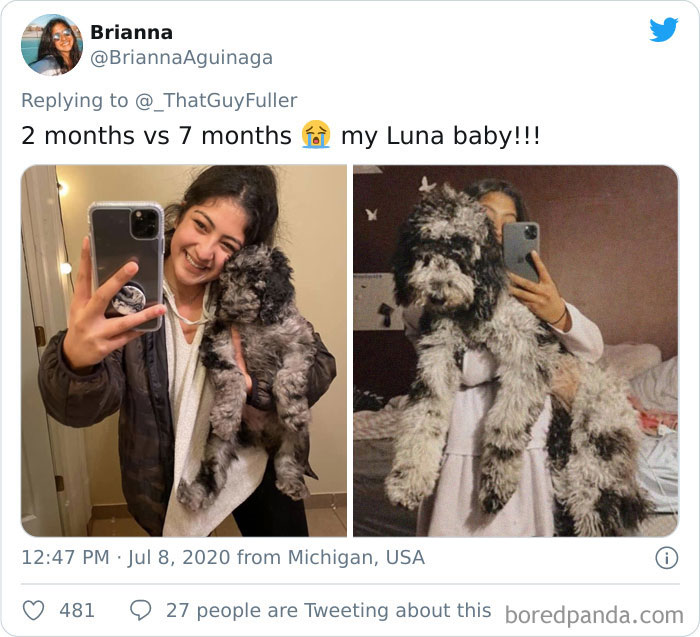Open Brianna's profile picture
This screenshot has height=637, width=700.
click(x=52, y=45)
